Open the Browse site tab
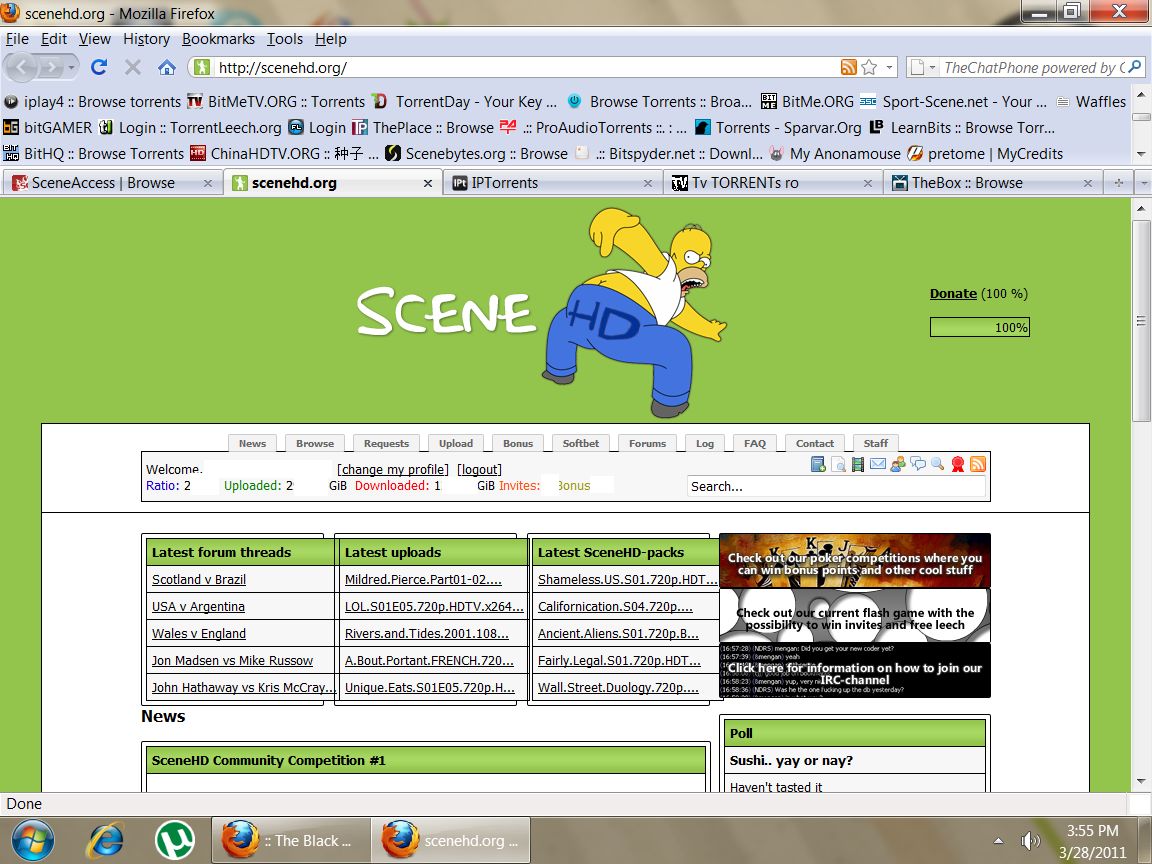1152x864 pixels. click(314, 443)
